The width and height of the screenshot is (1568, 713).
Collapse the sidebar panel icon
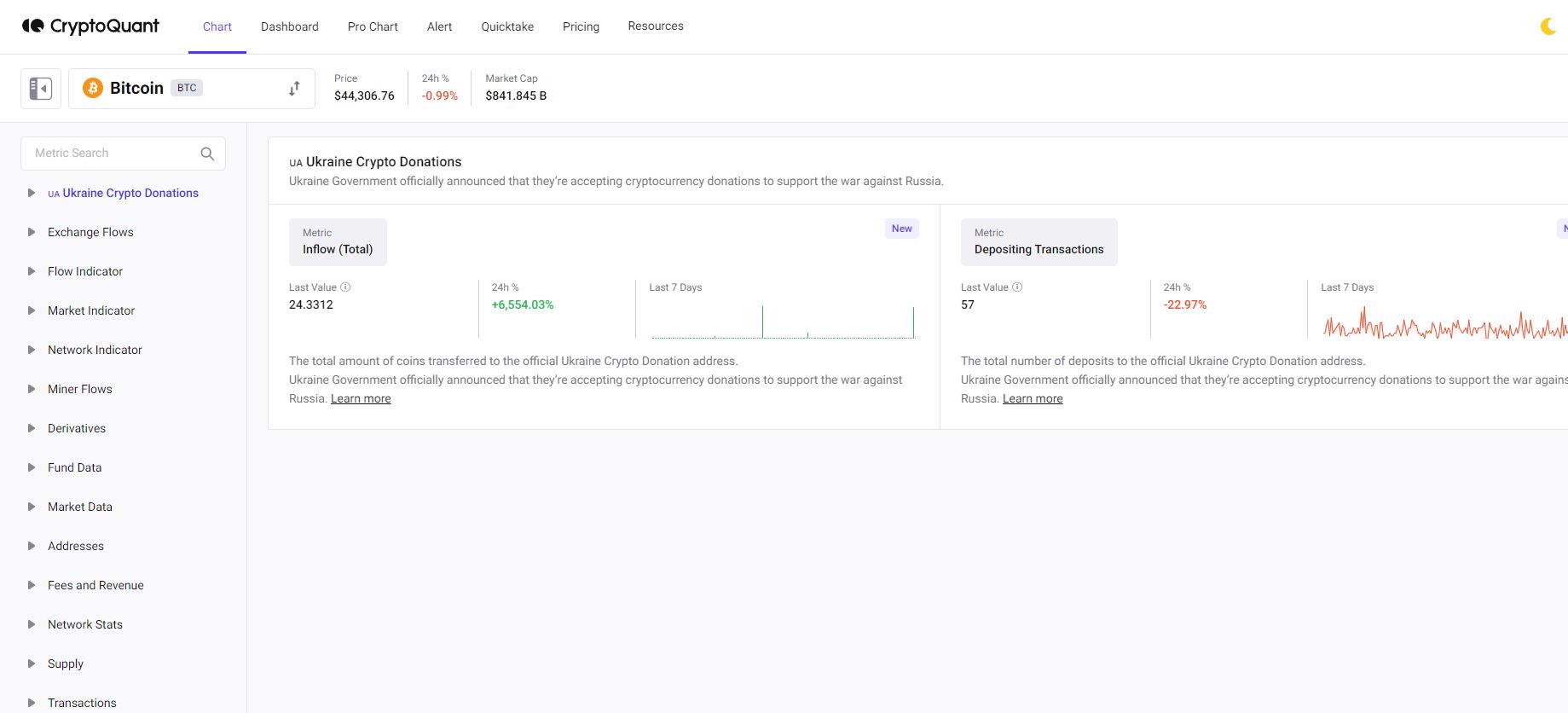(41, 88)
